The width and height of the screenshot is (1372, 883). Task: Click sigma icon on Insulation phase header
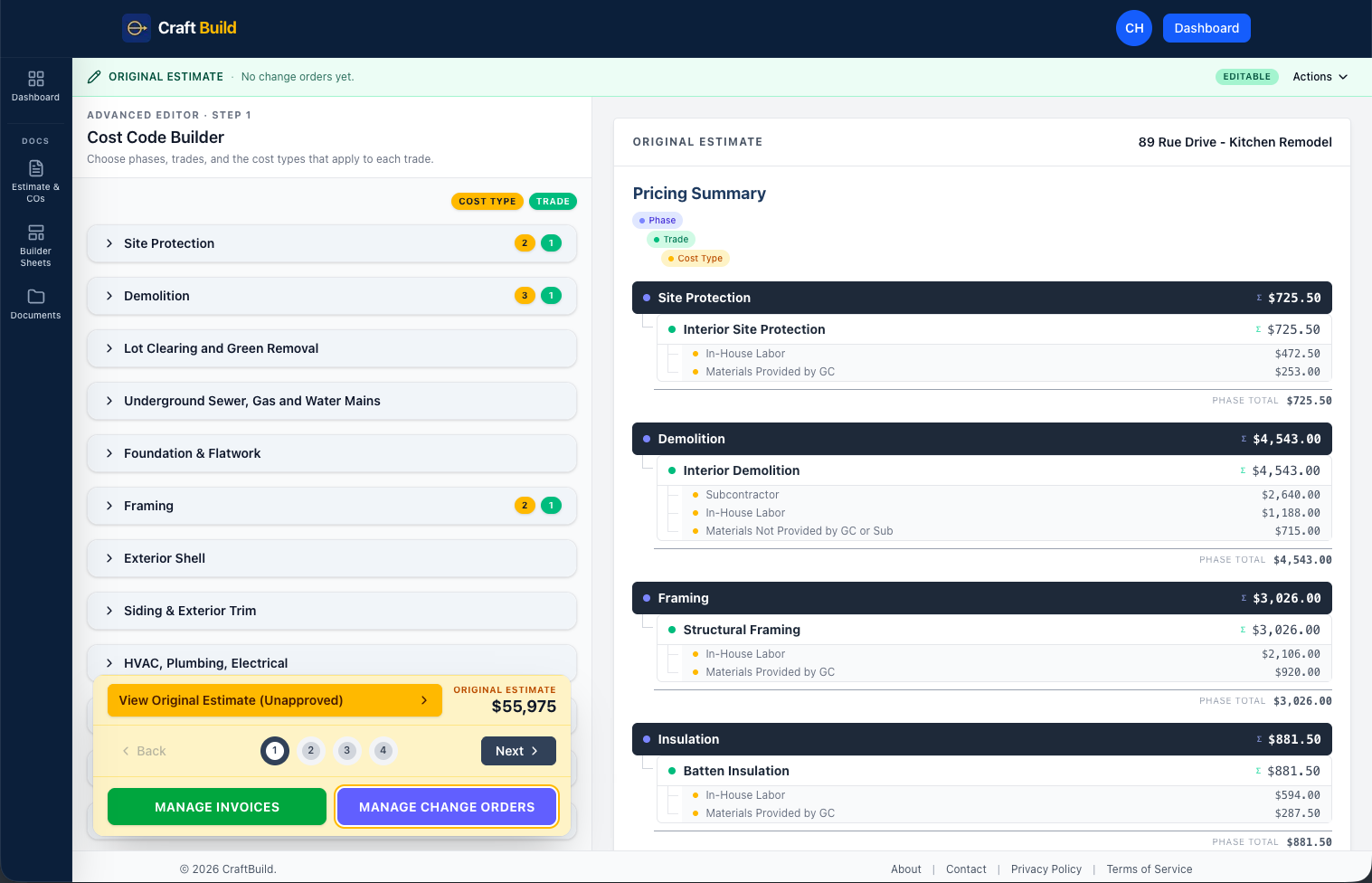tap(1259, 739)
